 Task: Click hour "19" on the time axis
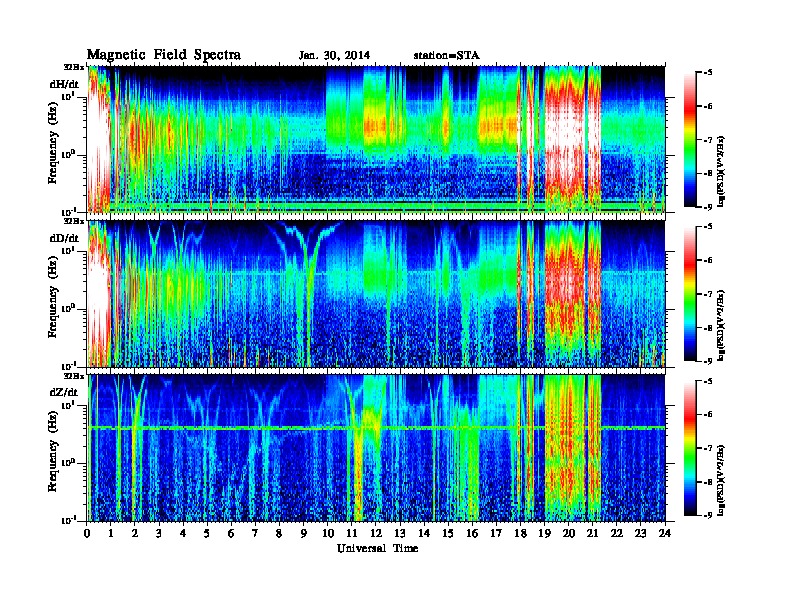544,533
